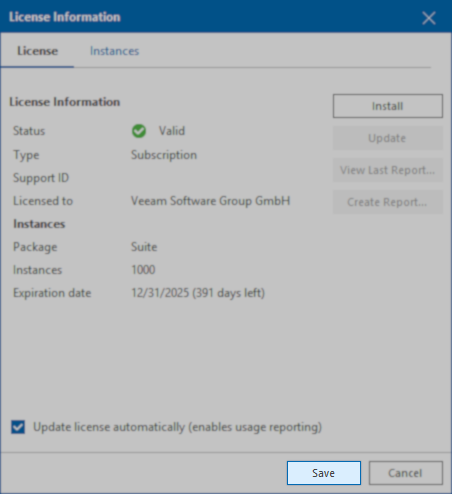452x494 pixels.
Task: Click the green Valid status icon
Action: 139,131
